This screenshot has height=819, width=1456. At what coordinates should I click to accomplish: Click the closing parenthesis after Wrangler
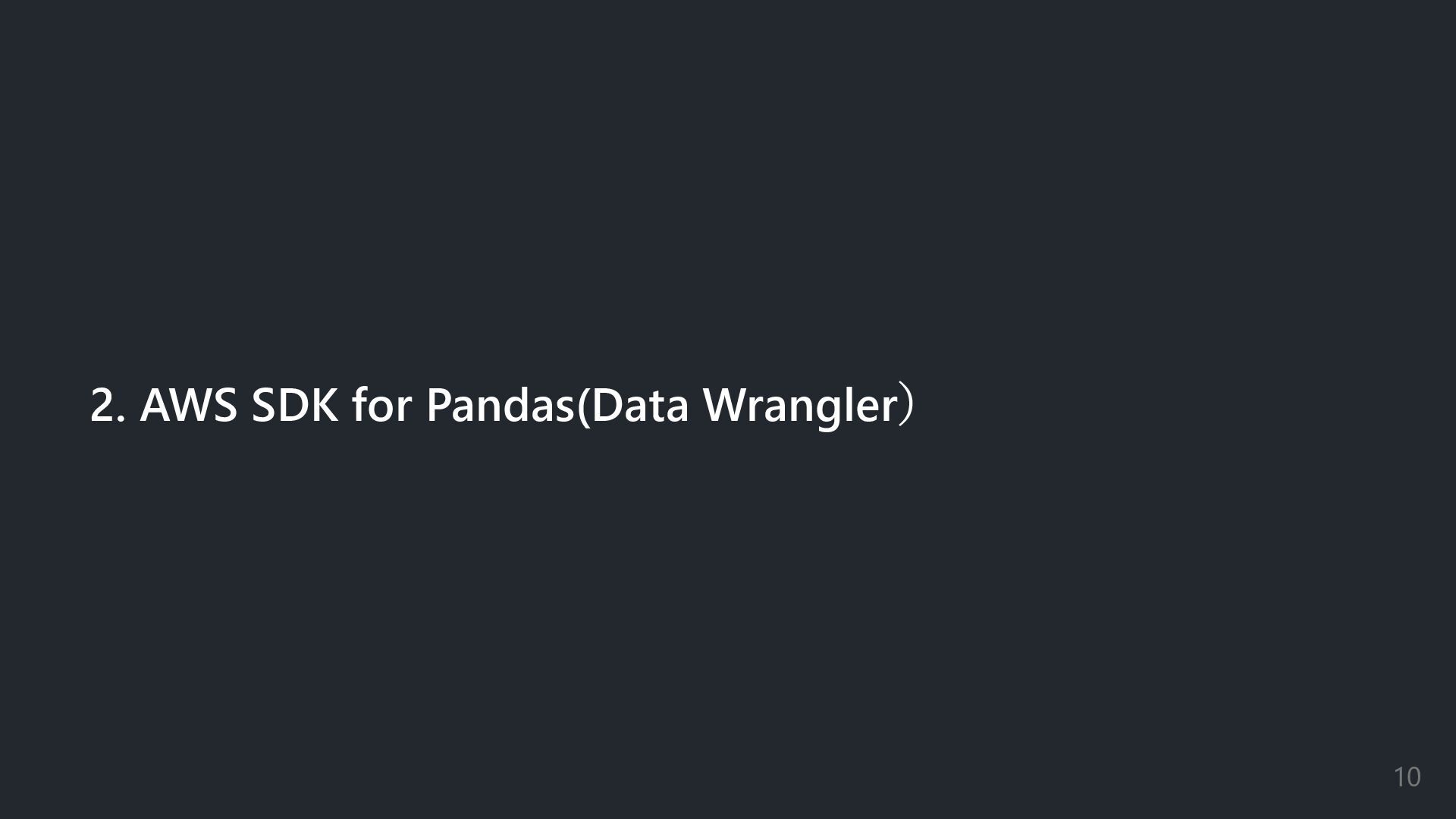[906, 407]
